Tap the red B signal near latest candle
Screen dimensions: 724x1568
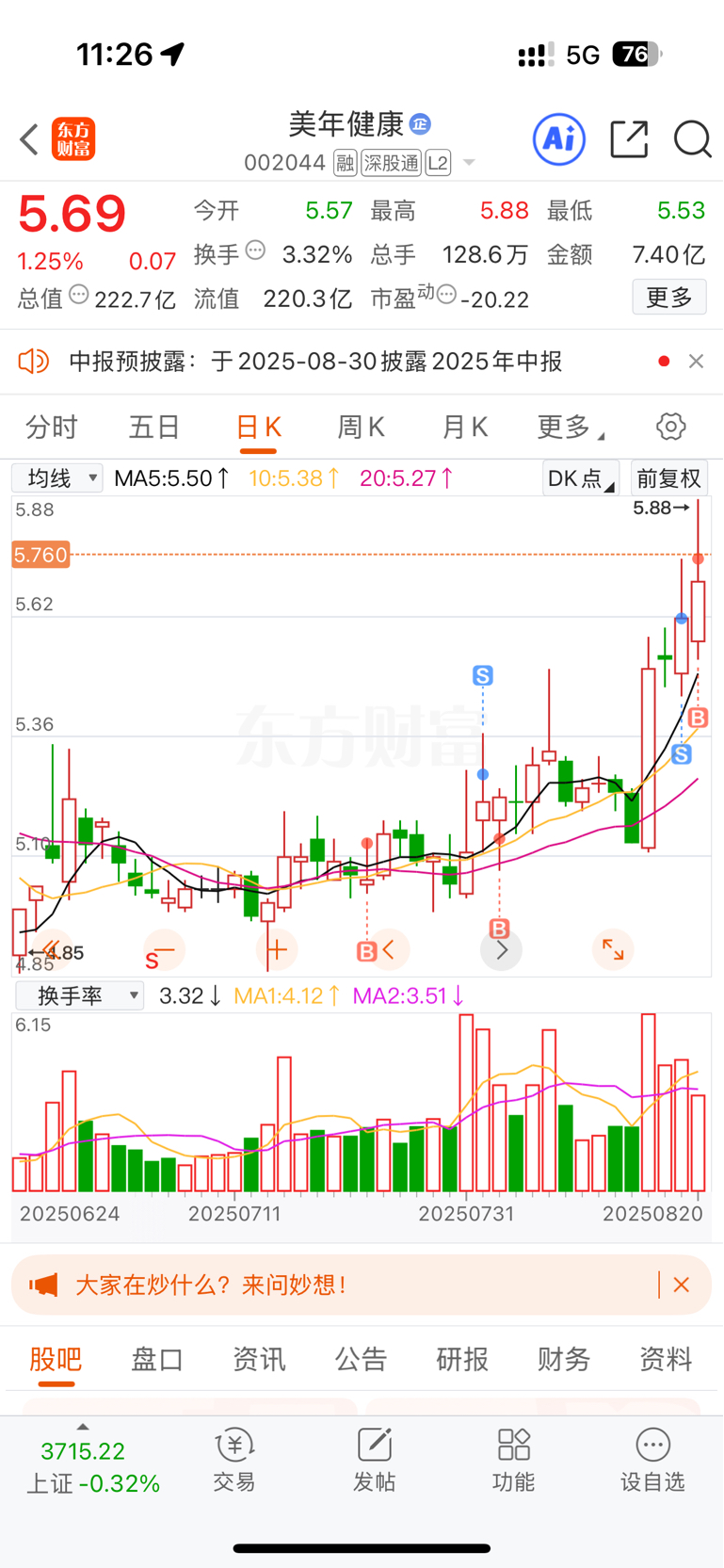699,718
